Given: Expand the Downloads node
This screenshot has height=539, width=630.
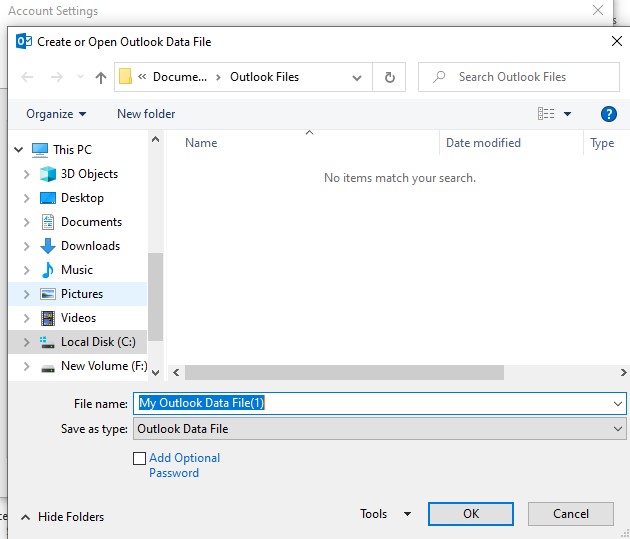Looking at the screenshot, I should click(x=27, y=246).
